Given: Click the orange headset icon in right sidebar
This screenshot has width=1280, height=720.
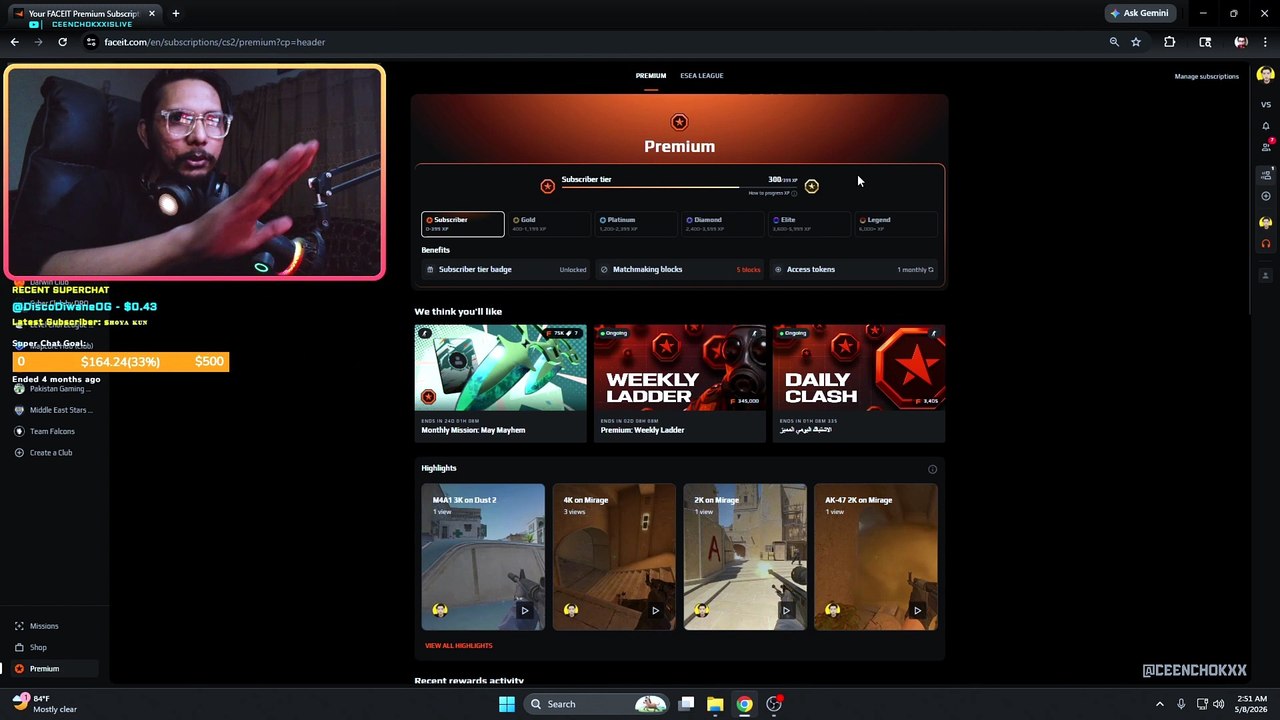Looking at the screenshot, I should (1265, 243).
